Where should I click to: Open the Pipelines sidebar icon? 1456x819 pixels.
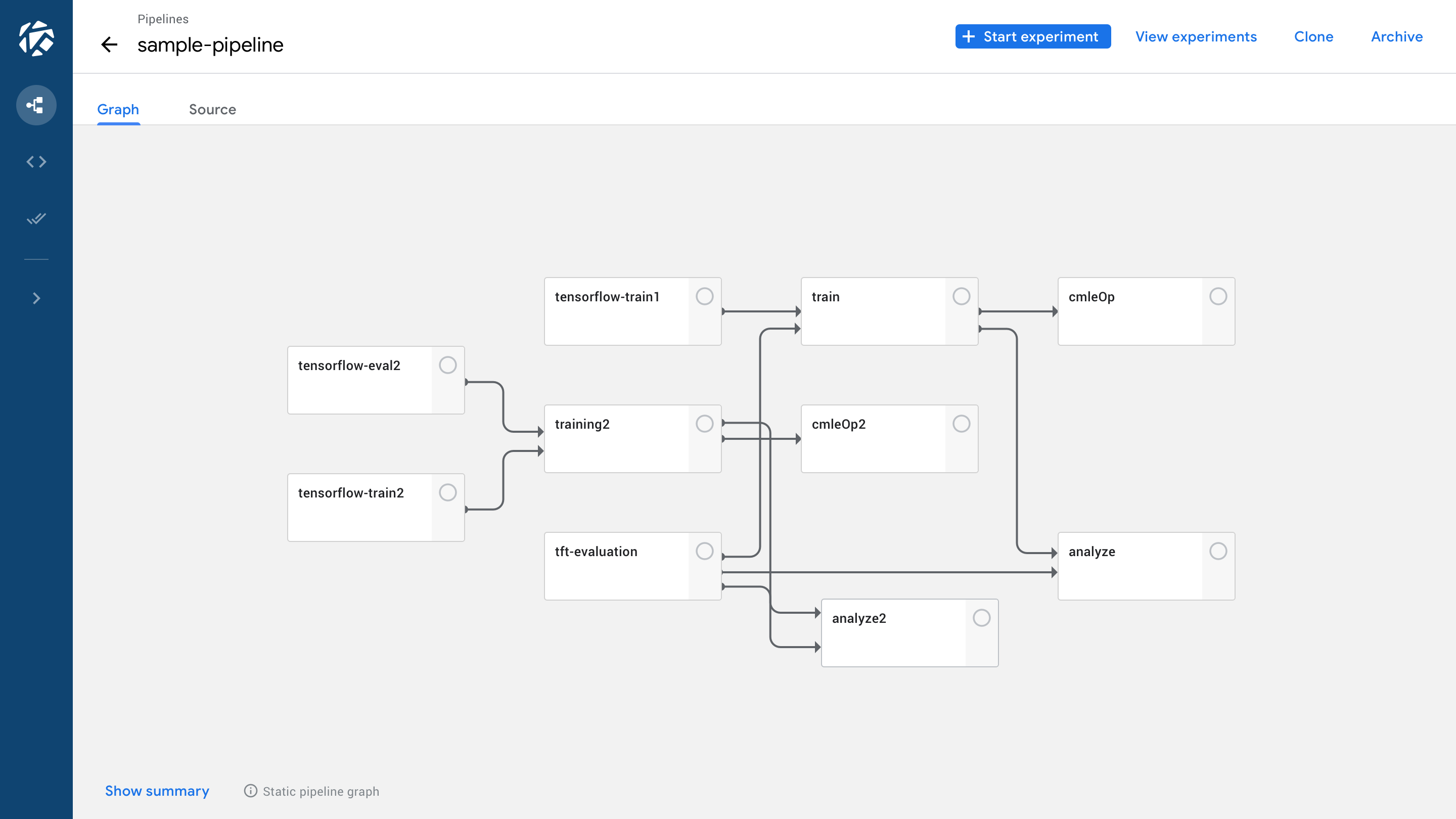tap(36, 105)
